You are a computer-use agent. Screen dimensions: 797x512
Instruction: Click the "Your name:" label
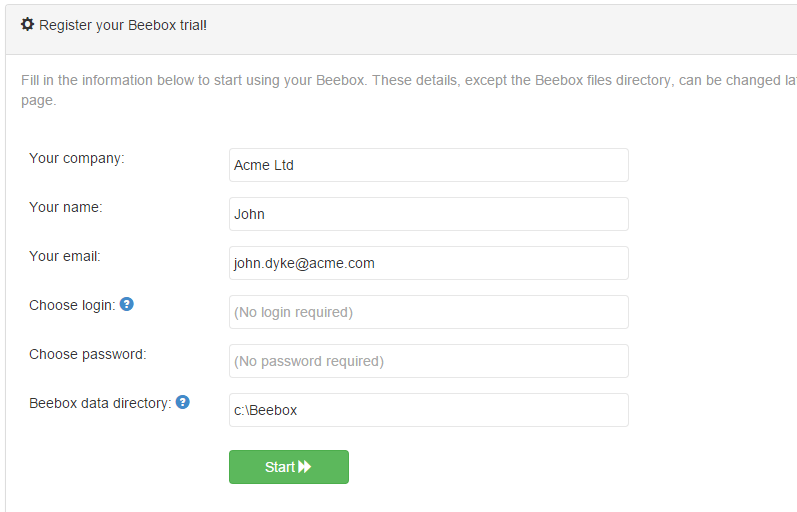pyautogui.click(x=66, y=207)
